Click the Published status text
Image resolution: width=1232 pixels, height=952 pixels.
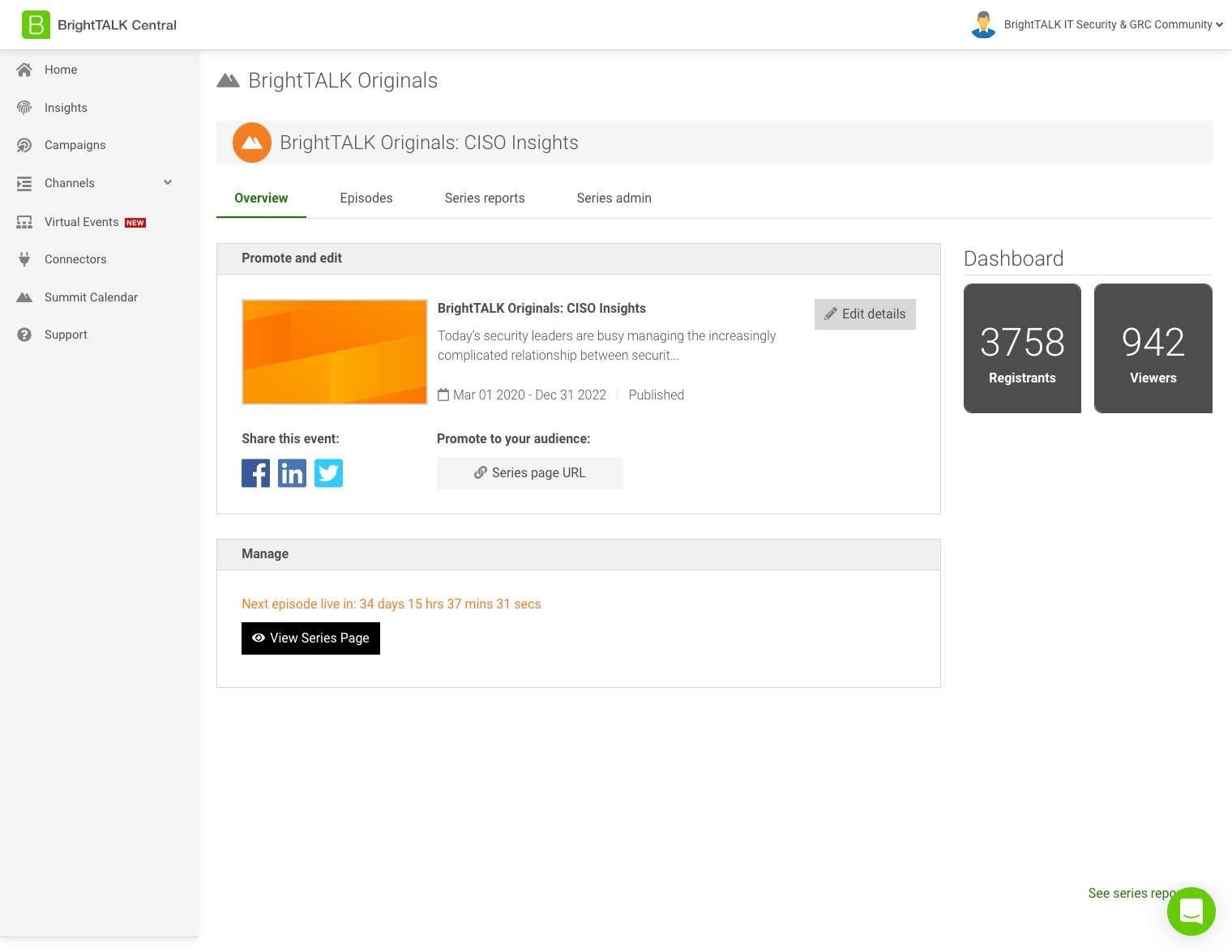pos(657,395)
